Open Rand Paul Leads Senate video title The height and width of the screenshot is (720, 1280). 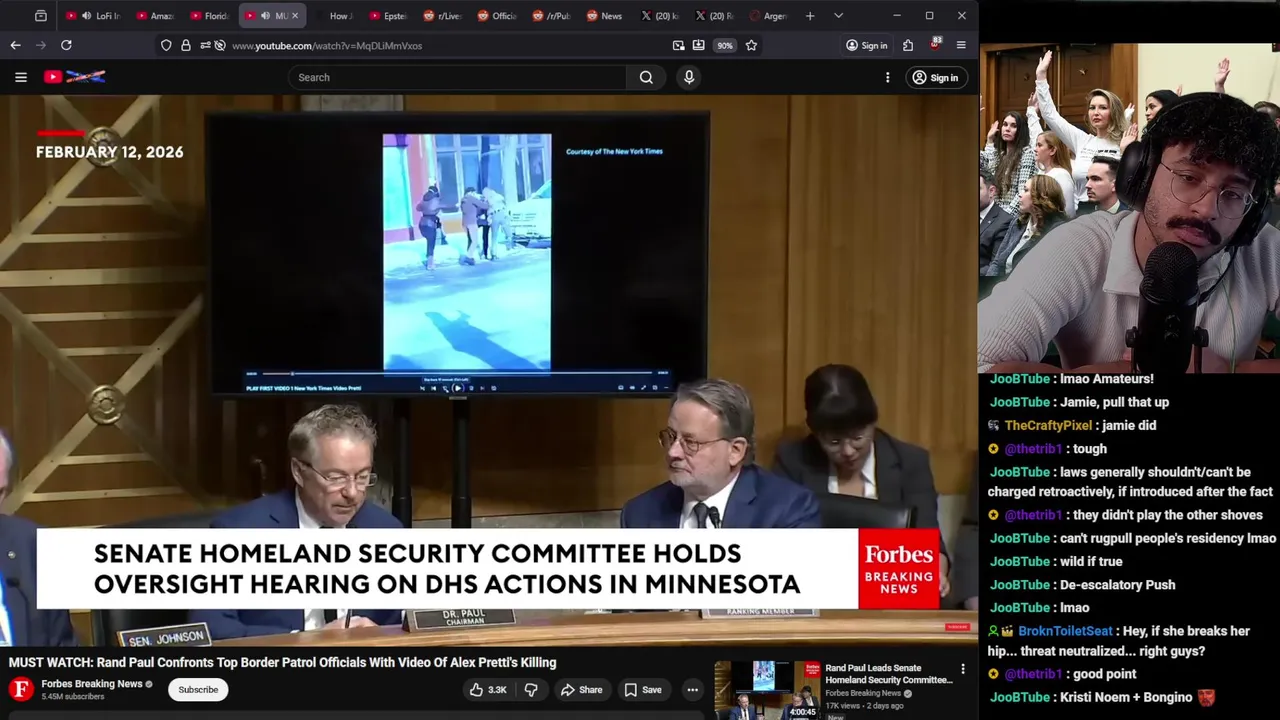click(888, 674)
